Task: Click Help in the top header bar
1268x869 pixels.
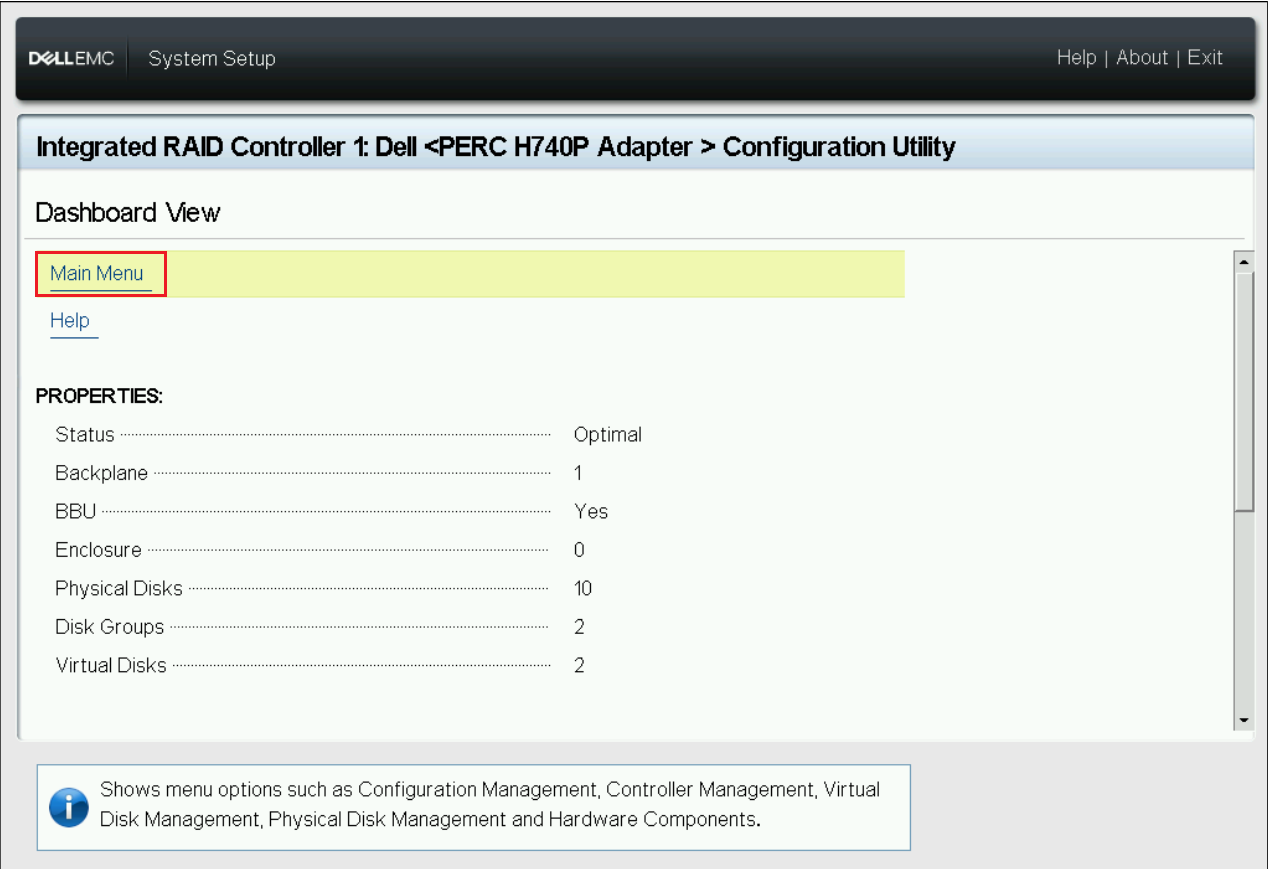Action: tap(1076, 58)
